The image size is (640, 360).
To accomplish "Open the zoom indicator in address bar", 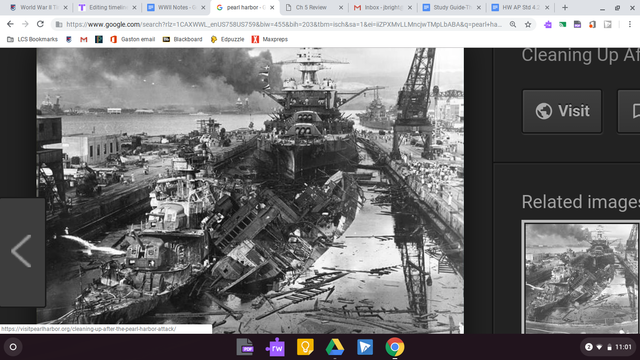I will pyautogui.click(x=513, y=24).
